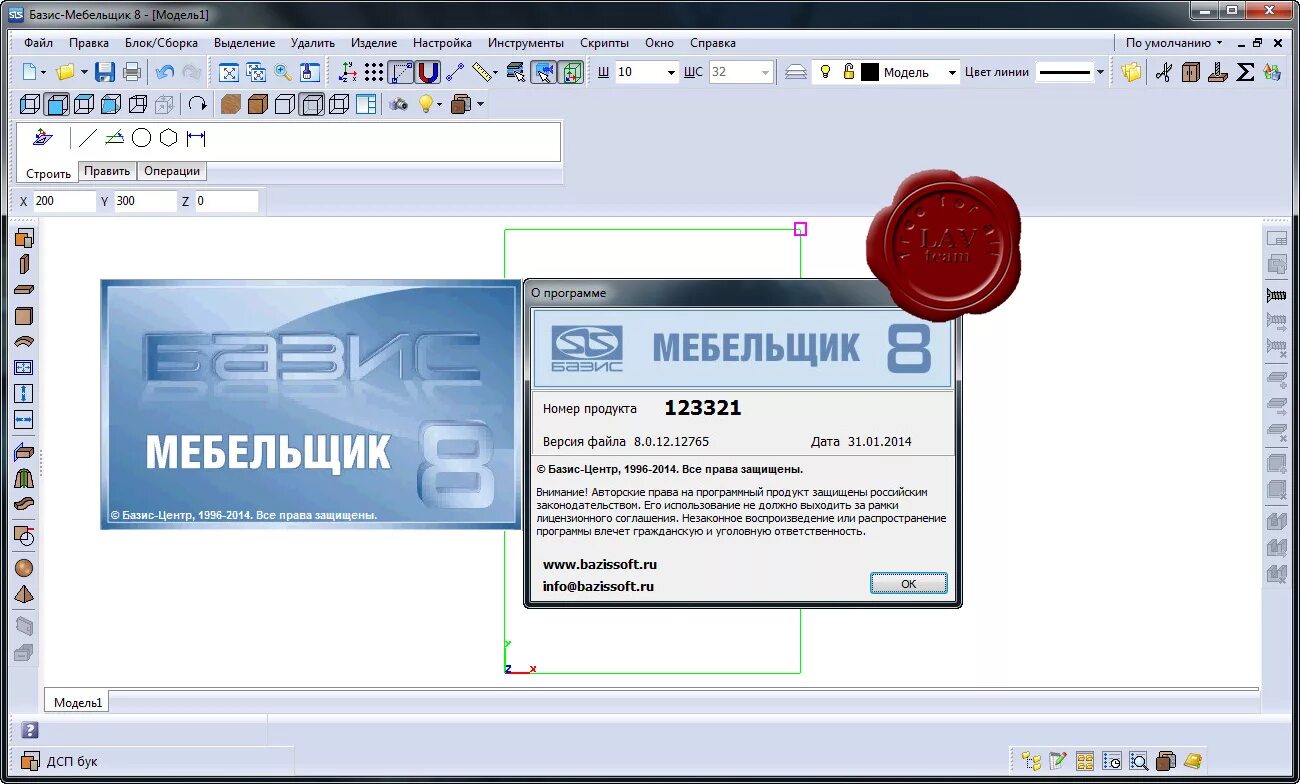Click the pyramid icon in left sidebar
Image resolution: width=1300 pixels, height=784 pixels.
point(24,594)
